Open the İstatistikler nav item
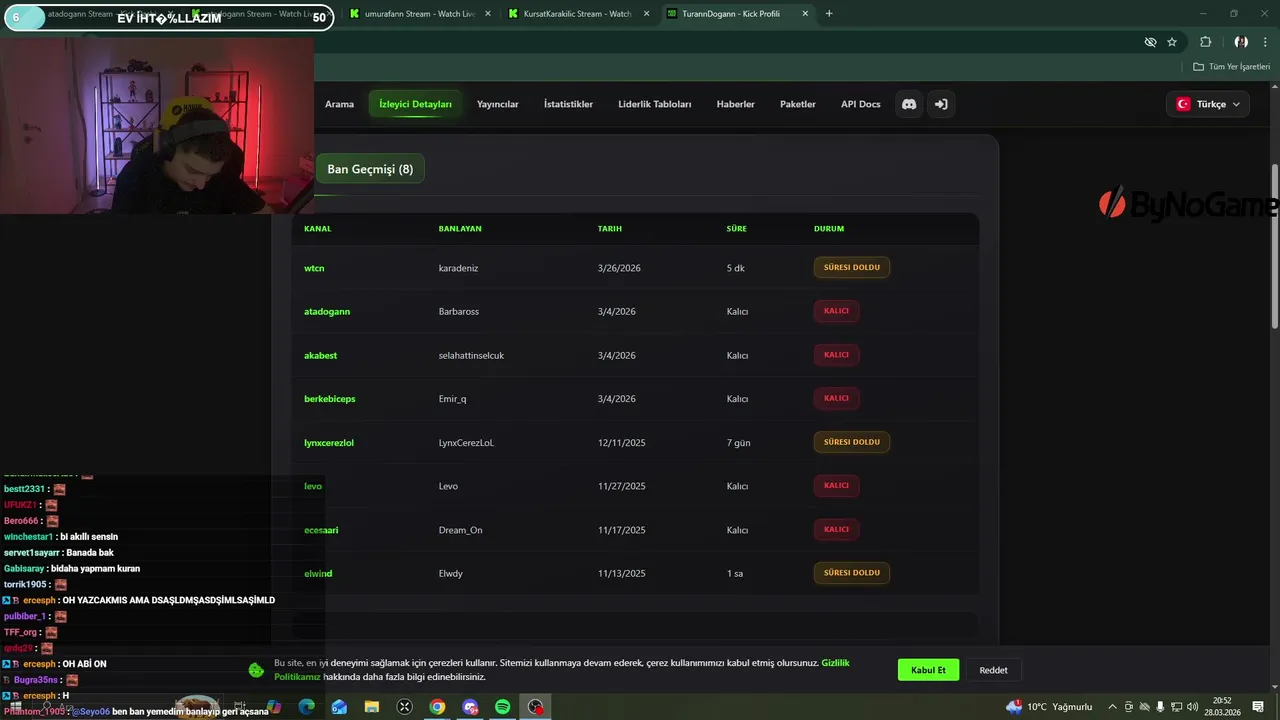Screen dimensions: 1280x720 (x=568, y=104)
